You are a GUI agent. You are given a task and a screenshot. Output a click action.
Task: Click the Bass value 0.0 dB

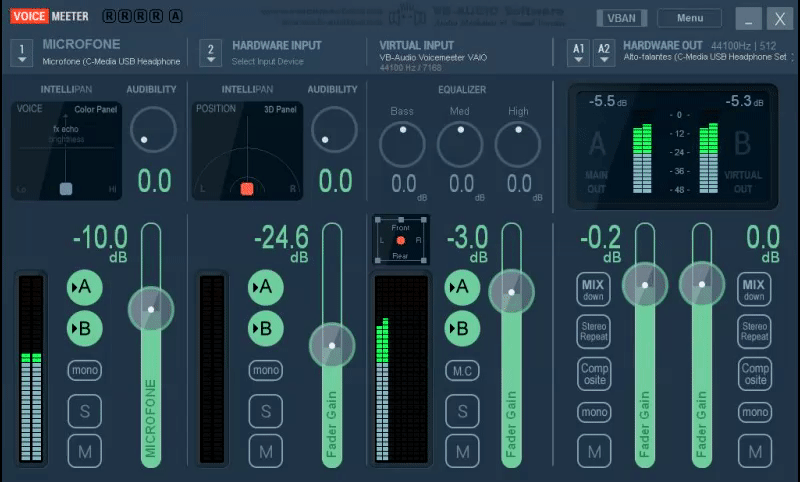point(404,184)
